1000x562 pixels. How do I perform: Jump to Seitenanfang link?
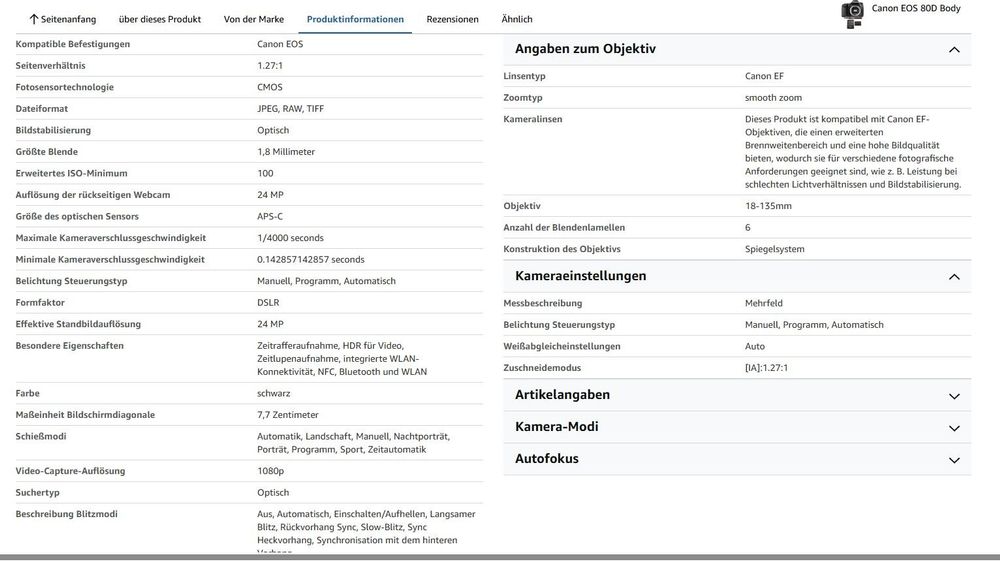click(x=68, y=19)
